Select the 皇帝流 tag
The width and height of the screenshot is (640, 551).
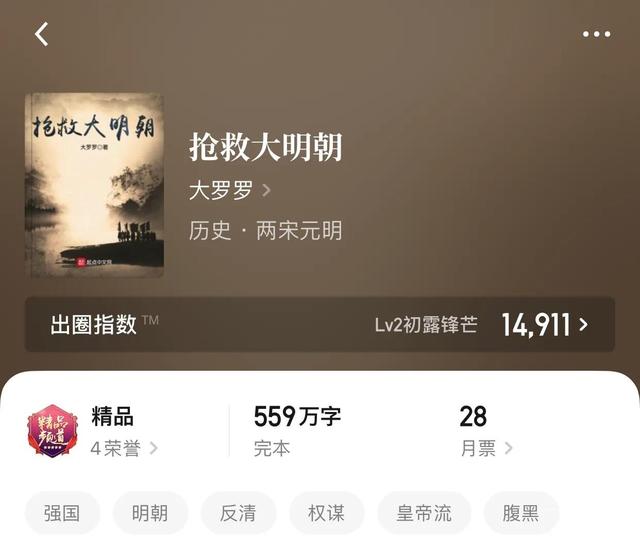click(424, 513)
